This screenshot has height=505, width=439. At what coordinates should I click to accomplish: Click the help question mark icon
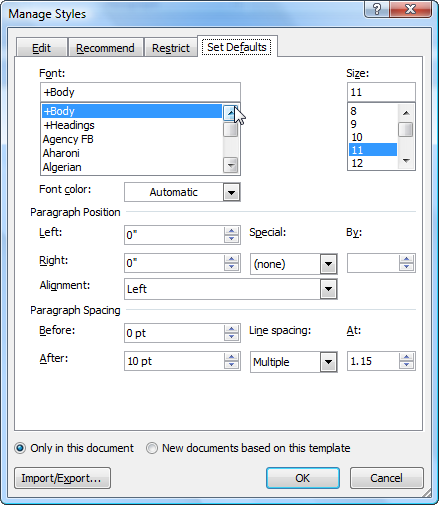[377, 9]
